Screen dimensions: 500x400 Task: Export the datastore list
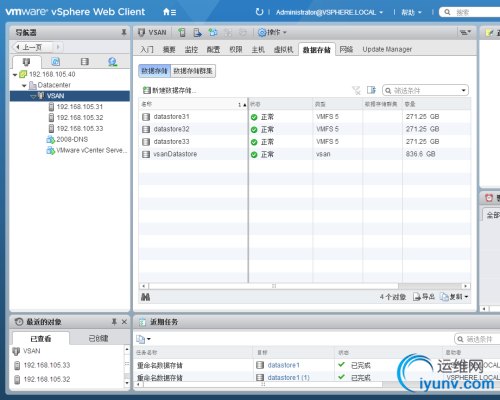point(424,297)
